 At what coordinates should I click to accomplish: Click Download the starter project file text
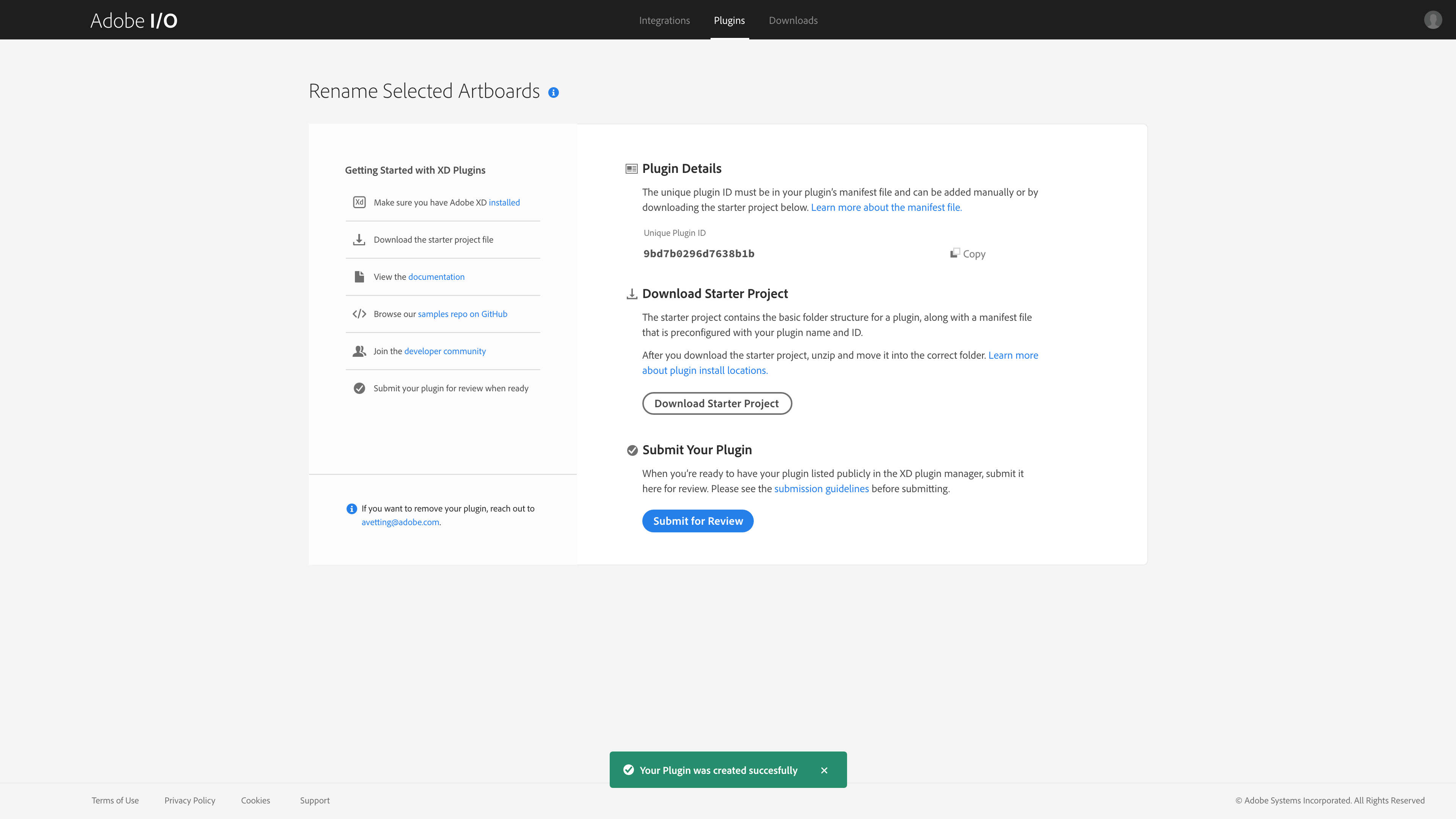433,240
